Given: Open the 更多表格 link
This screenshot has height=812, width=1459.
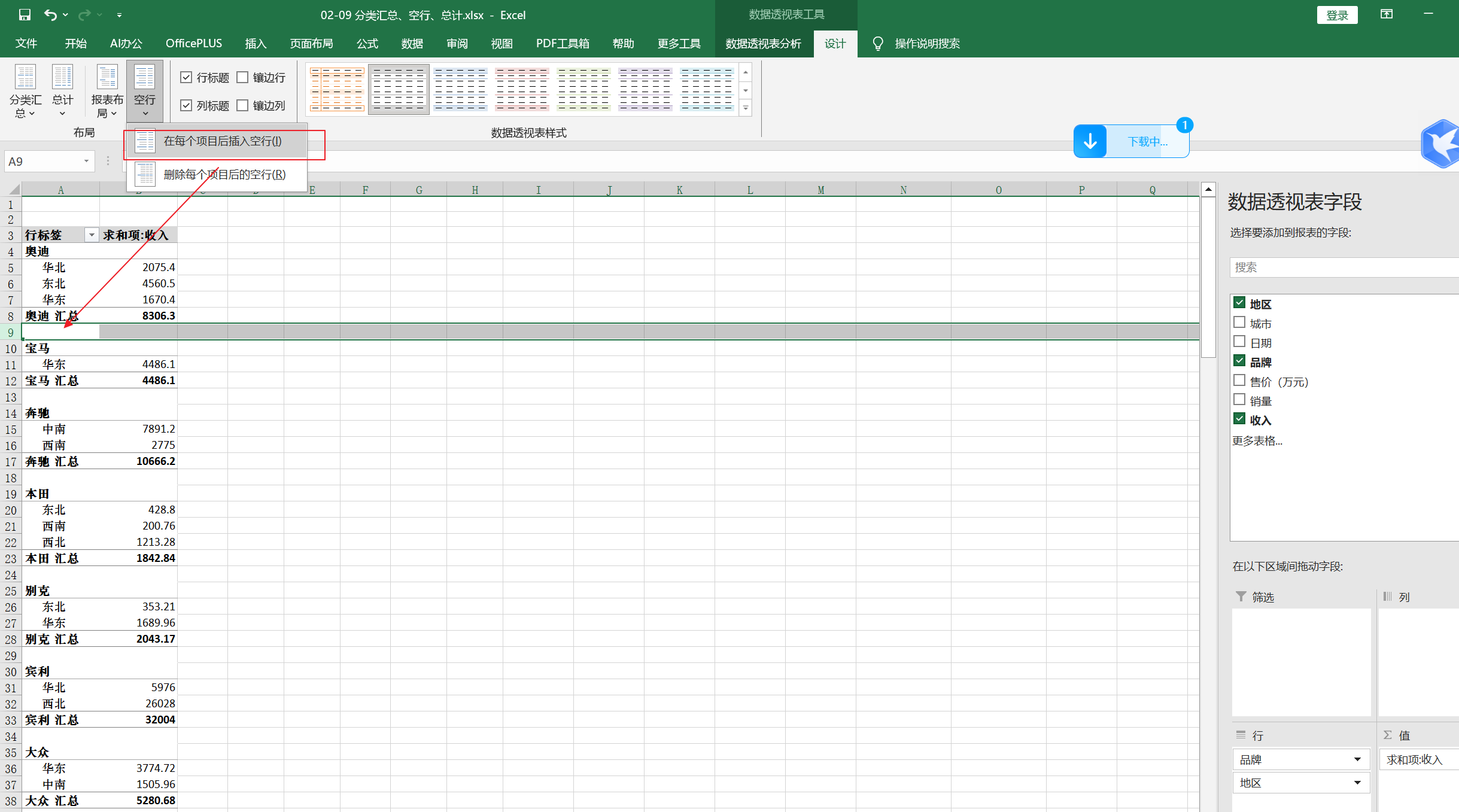Looking at the screenshot, I should click(1257, 441).
